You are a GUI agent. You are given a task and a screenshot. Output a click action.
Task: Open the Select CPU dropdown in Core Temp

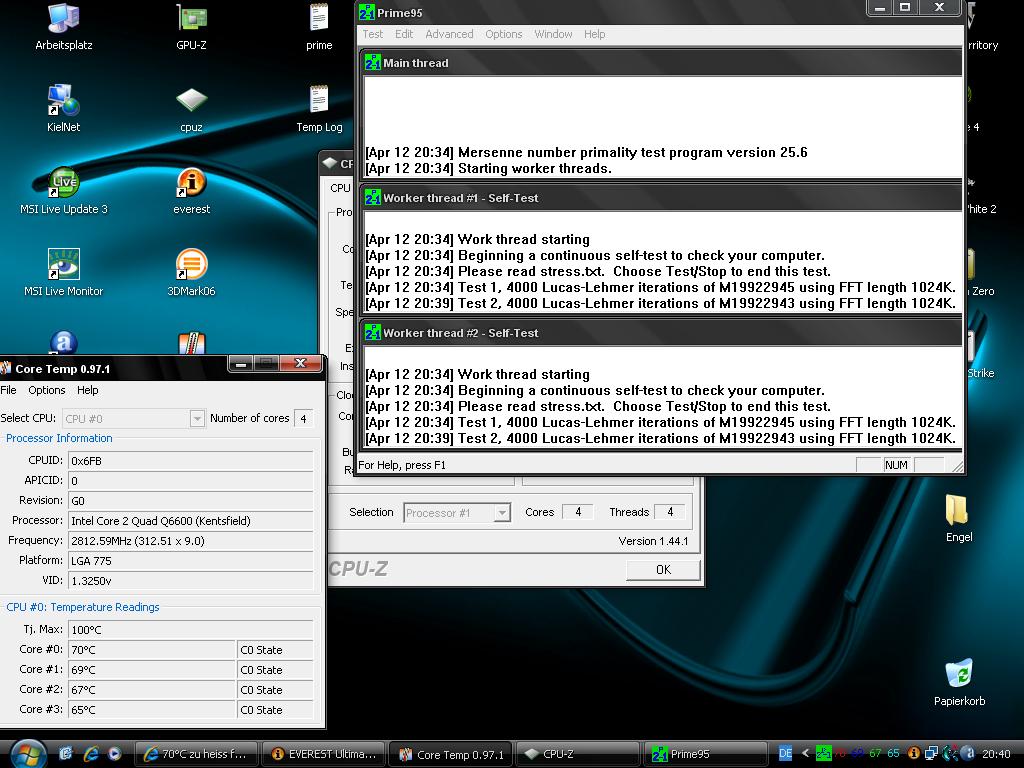pos(197,418)
